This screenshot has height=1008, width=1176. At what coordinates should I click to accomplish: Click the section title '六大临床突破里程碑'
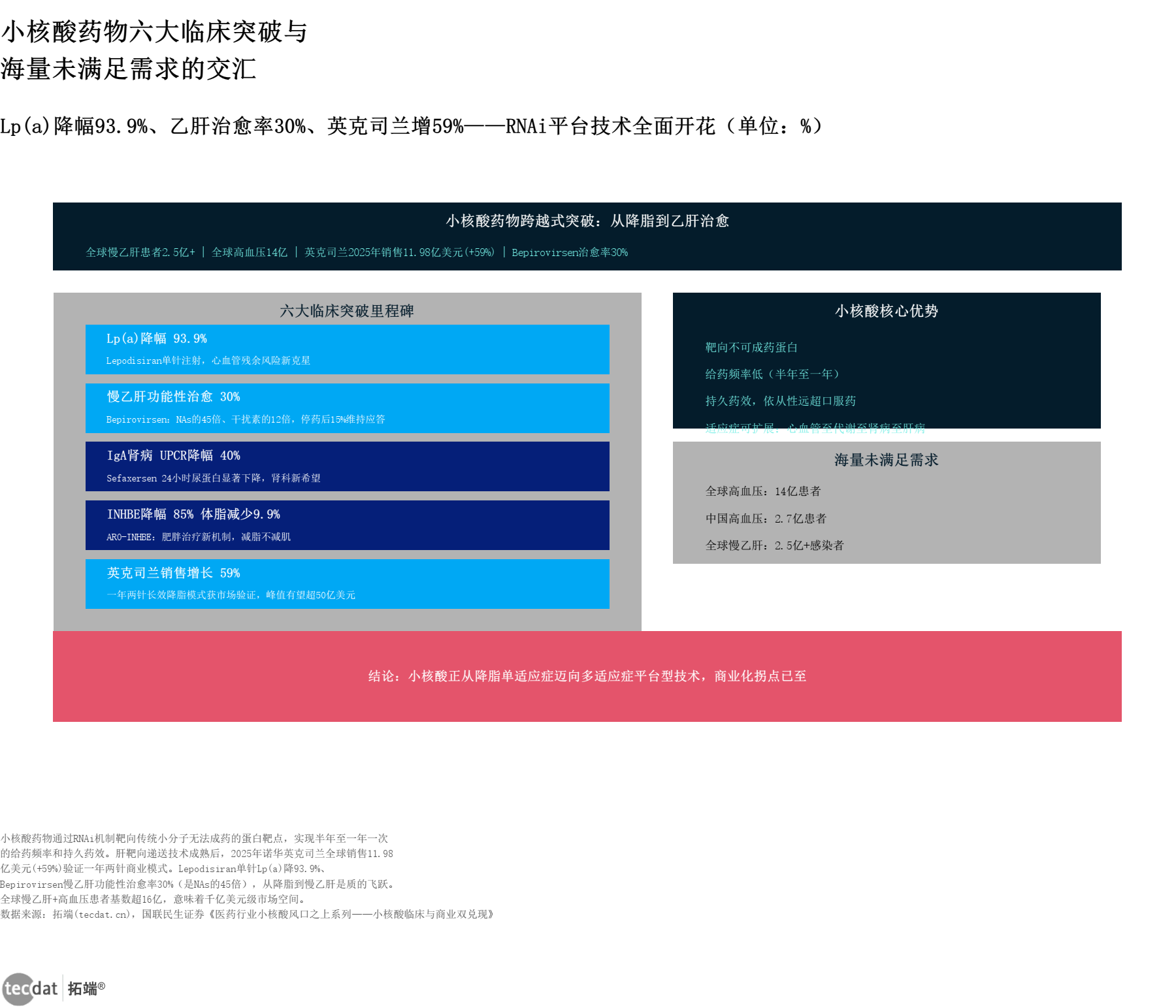347,311
